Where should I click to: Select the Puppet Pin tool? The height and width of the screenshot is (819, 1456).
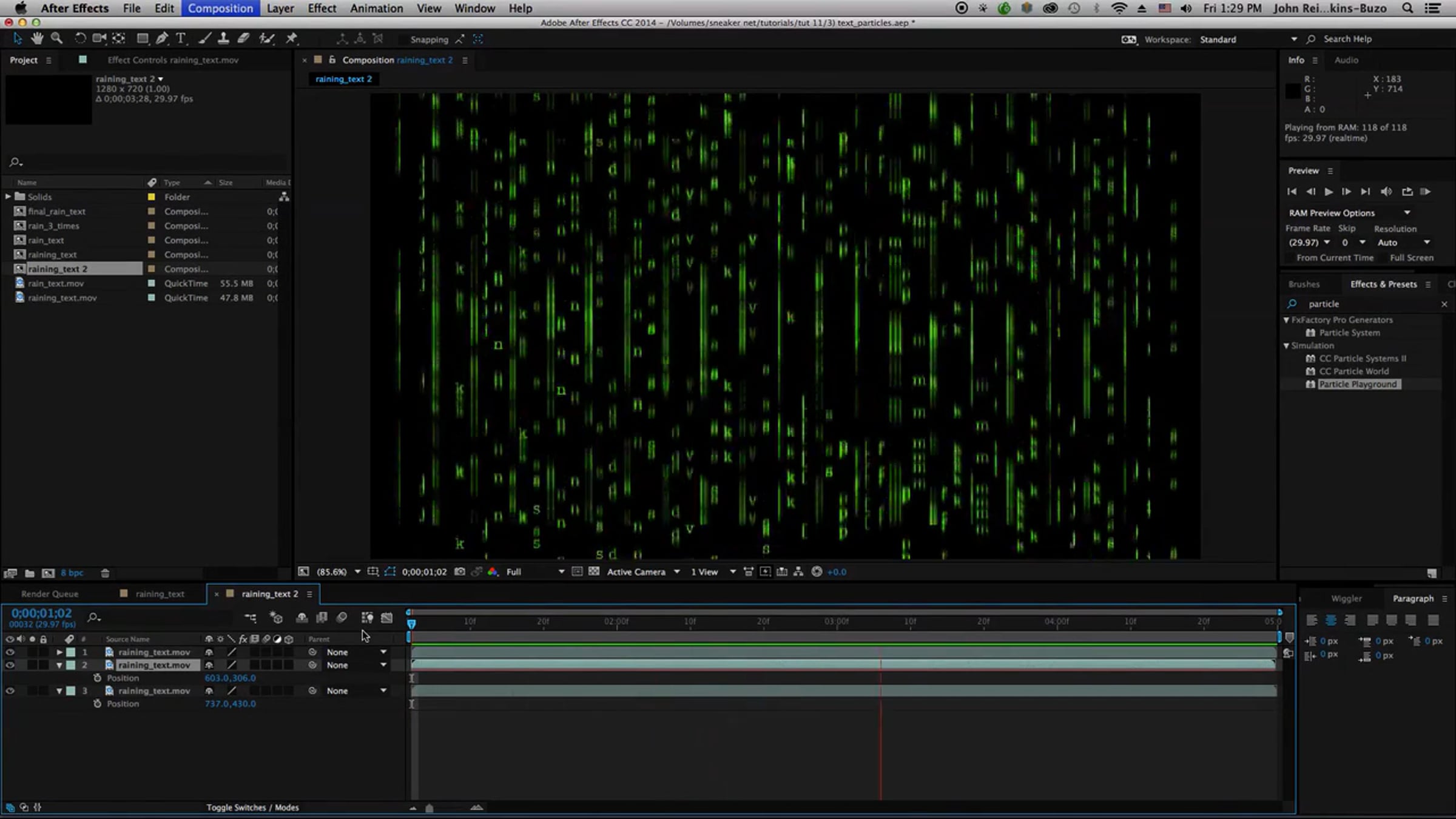[x=292, y=39]
